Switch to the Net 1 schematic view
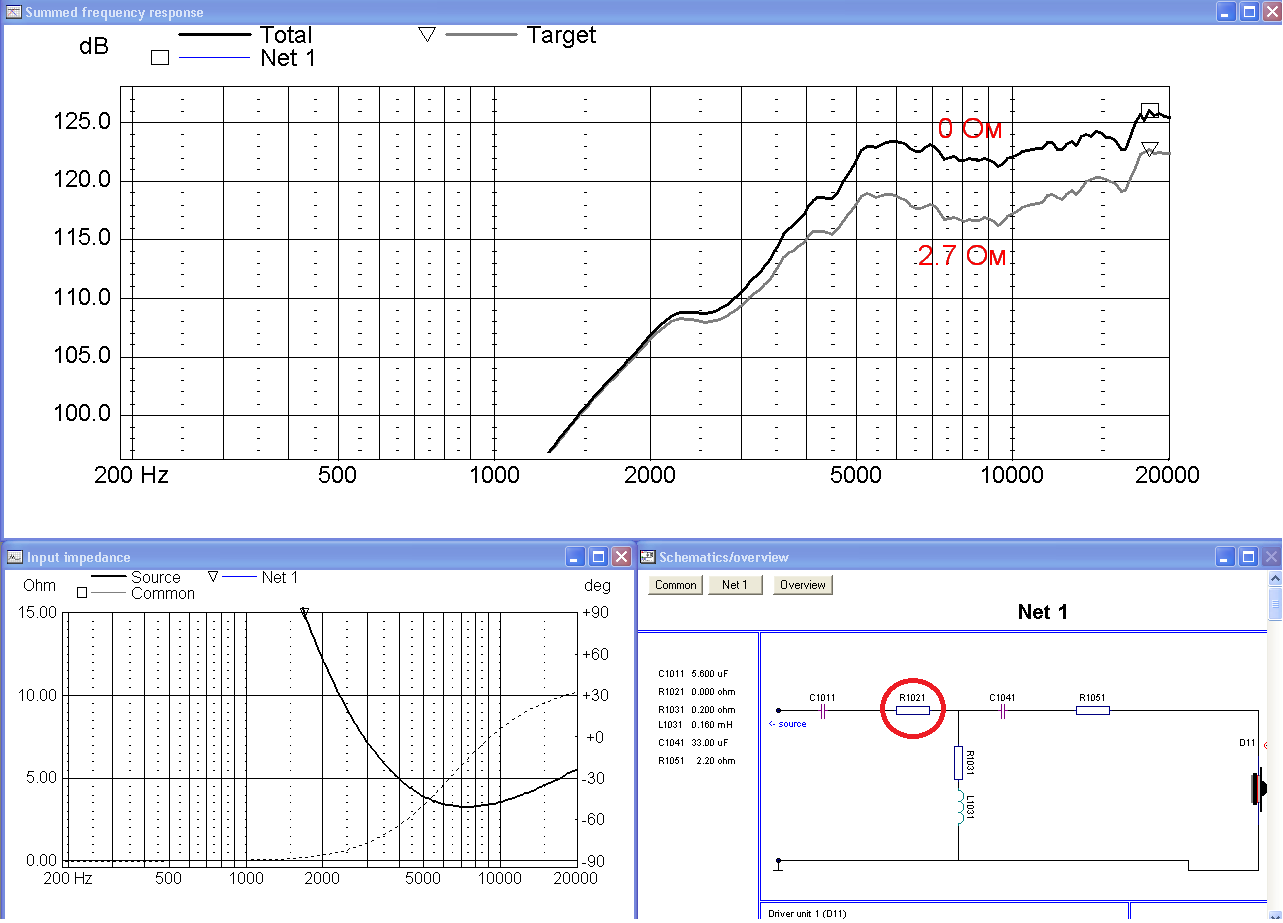 pos(735,585)
